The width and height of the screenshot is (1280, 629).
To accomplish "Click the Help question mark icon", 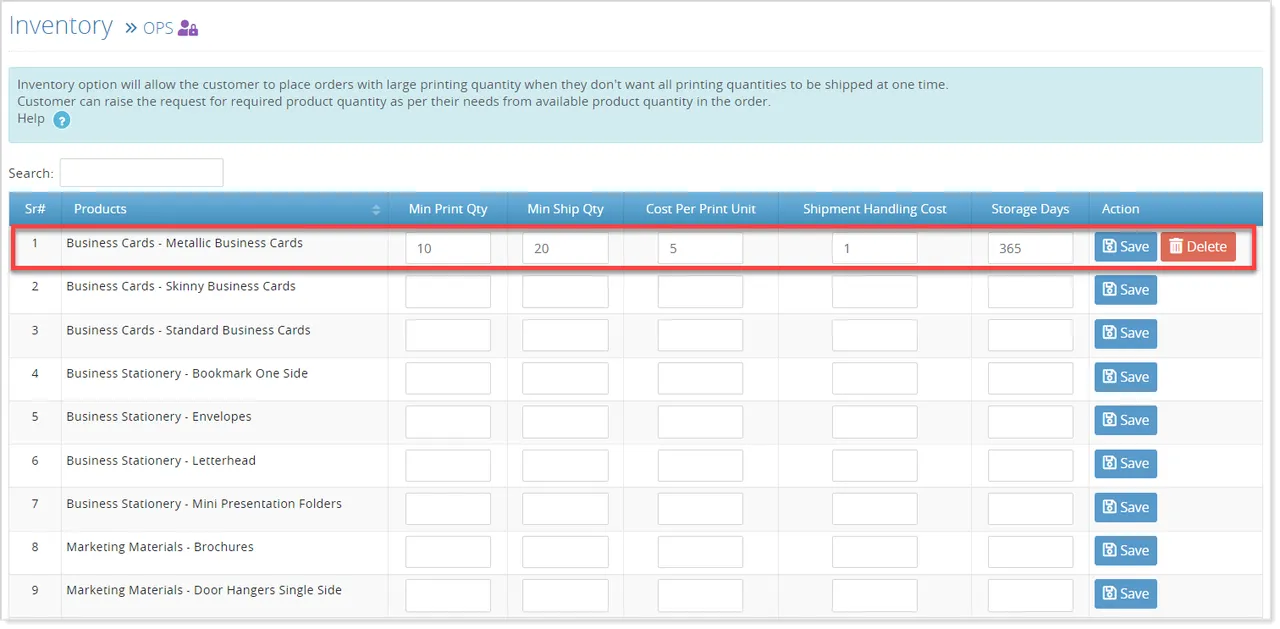I will click(61, 119).
